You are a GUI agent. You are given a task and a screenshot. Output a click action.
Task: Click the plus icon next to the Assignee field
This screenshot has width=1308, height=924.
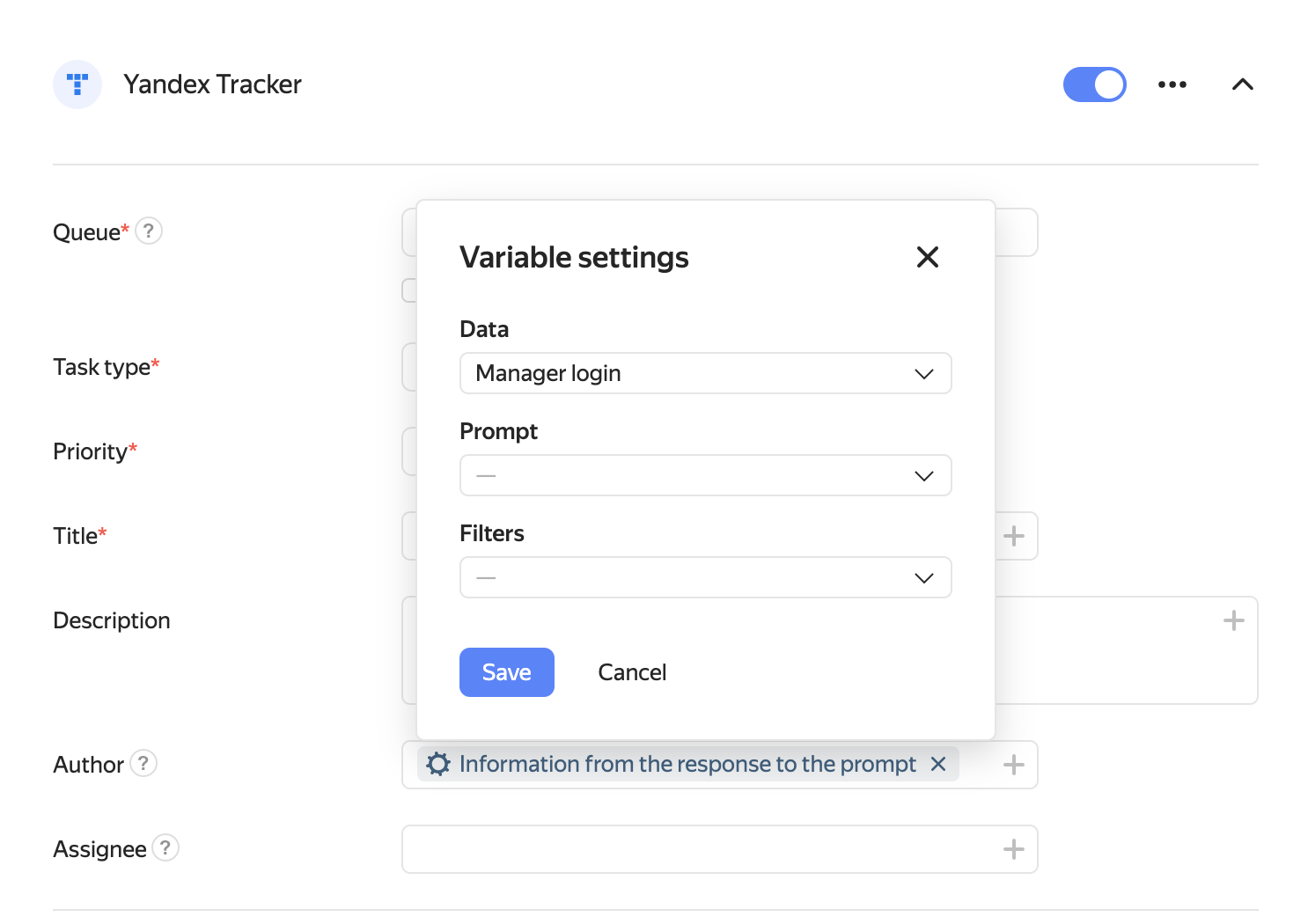point(1013,848)
